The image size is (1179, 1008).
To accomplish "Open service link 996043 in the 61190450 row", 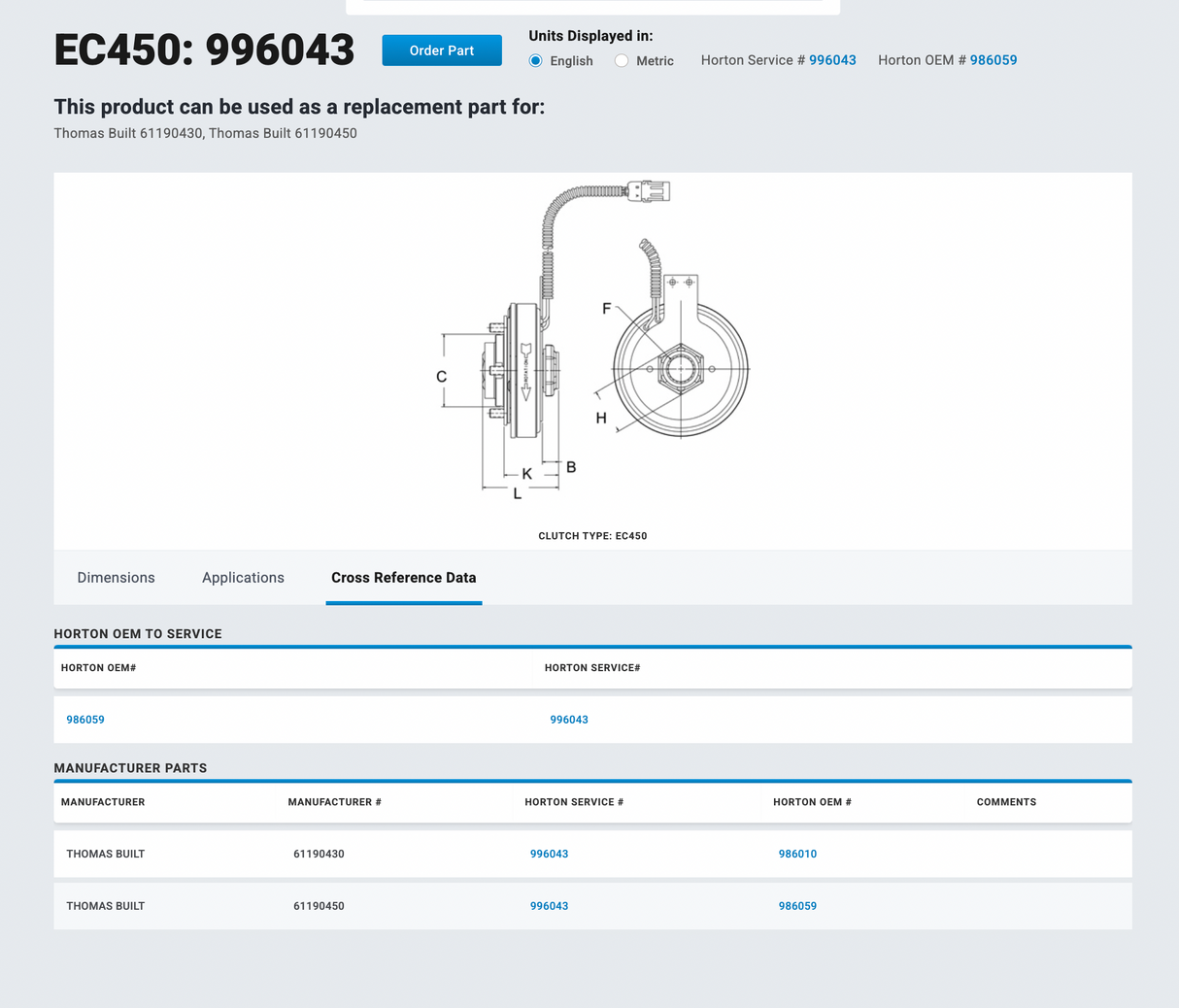I will [549, 906].
